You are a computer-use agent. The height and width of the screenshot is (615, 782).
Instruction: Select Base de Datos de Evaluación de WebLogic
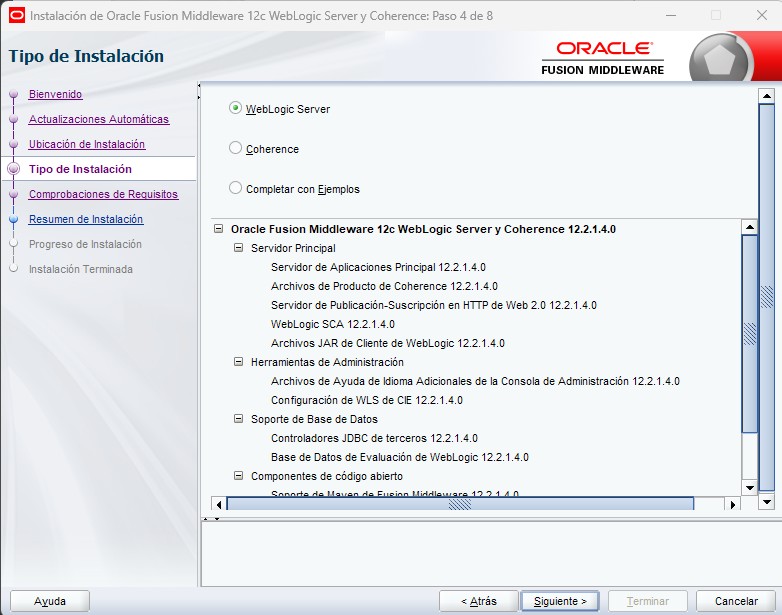pos(399,456)
